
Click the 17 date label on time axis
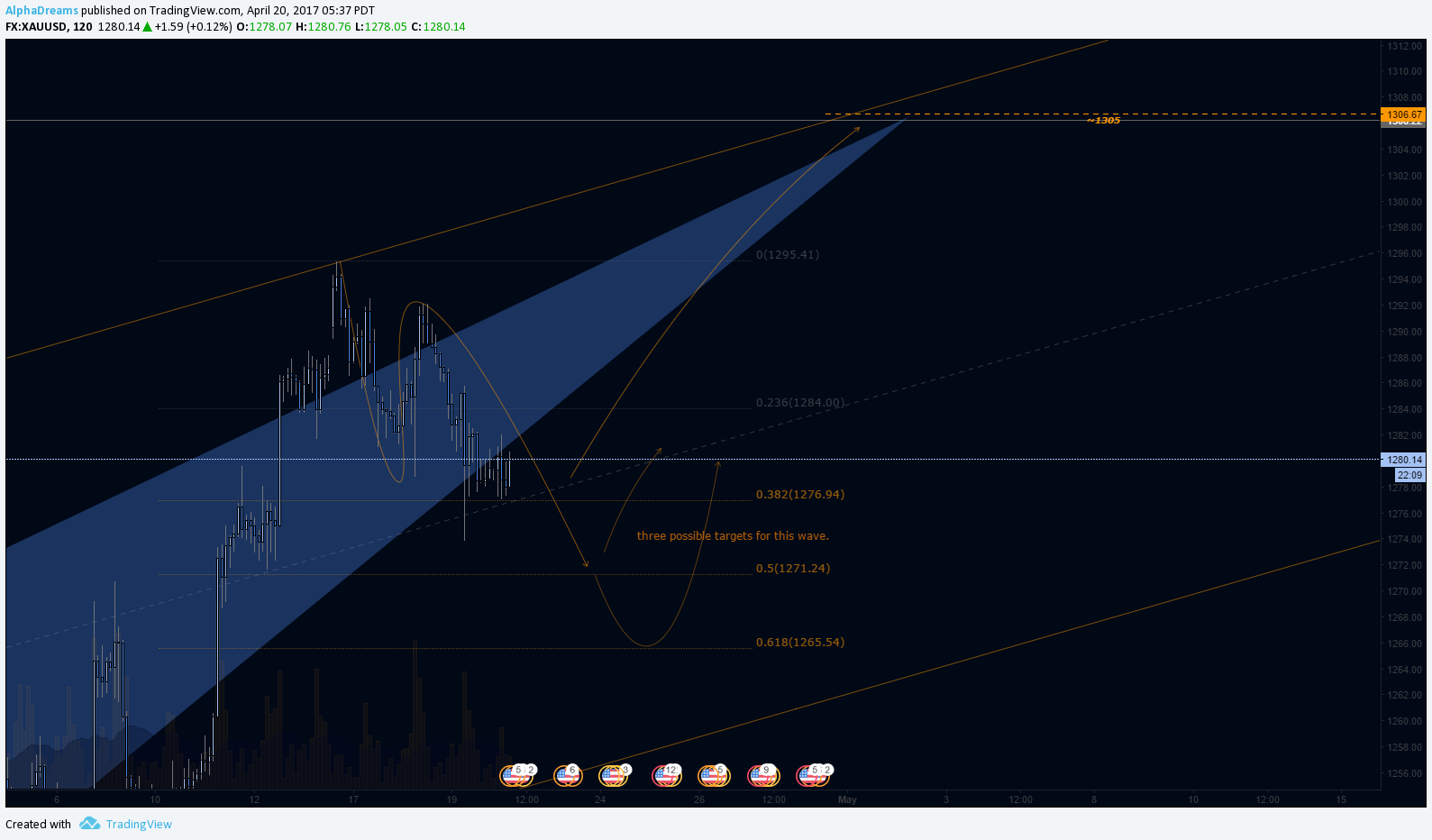click(x=353, y=799)
